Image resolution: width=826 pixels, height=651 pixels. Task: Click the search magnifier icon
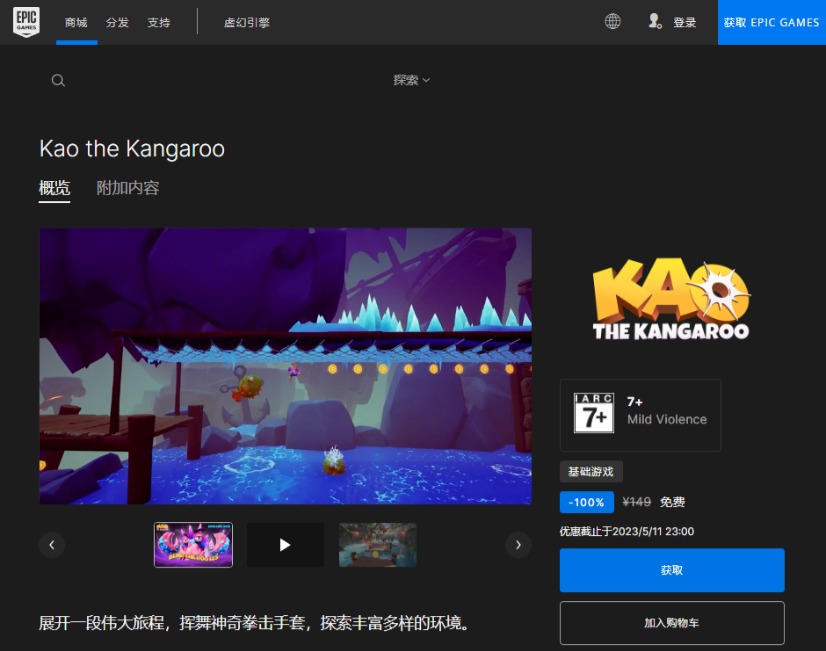pos(58,81)
